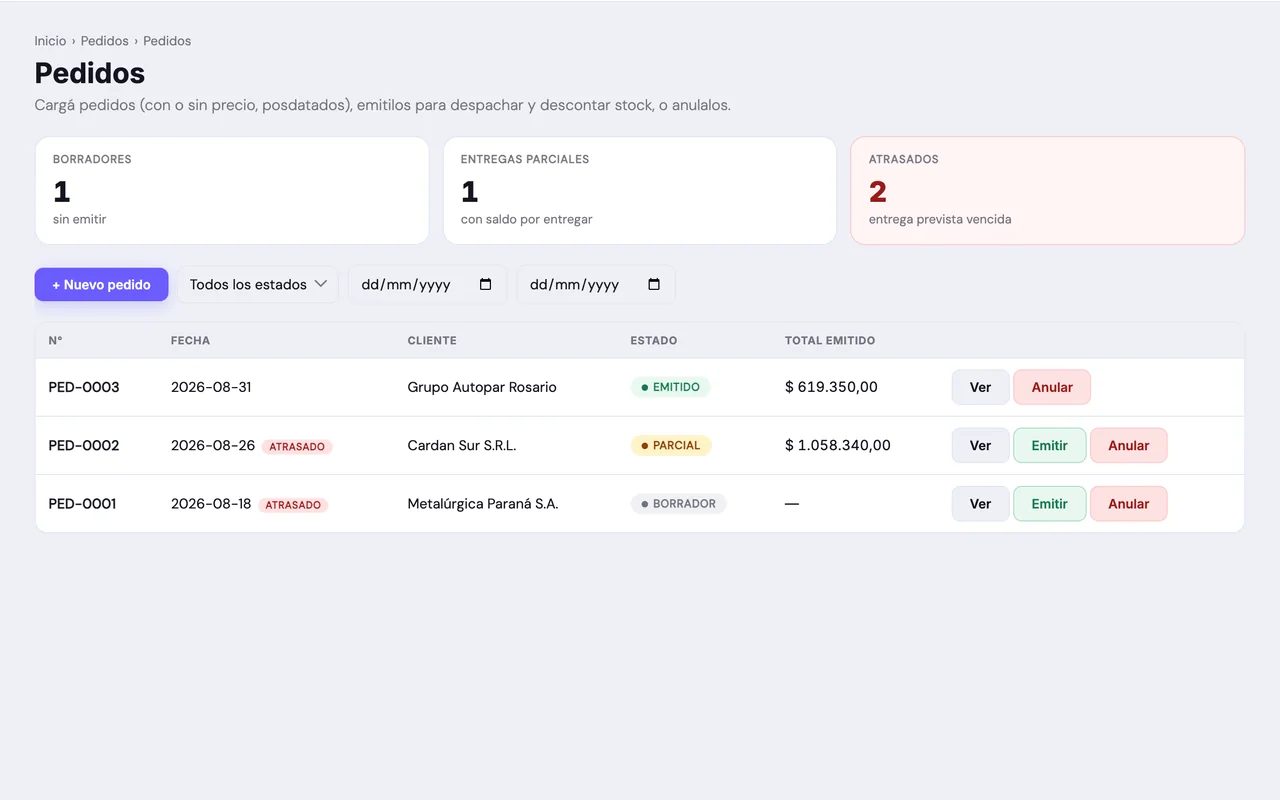Screen dimensions: 1280x800
Task: Click the PARCIAL status badge
Action: pyautogui.click(x=671, y=445)
